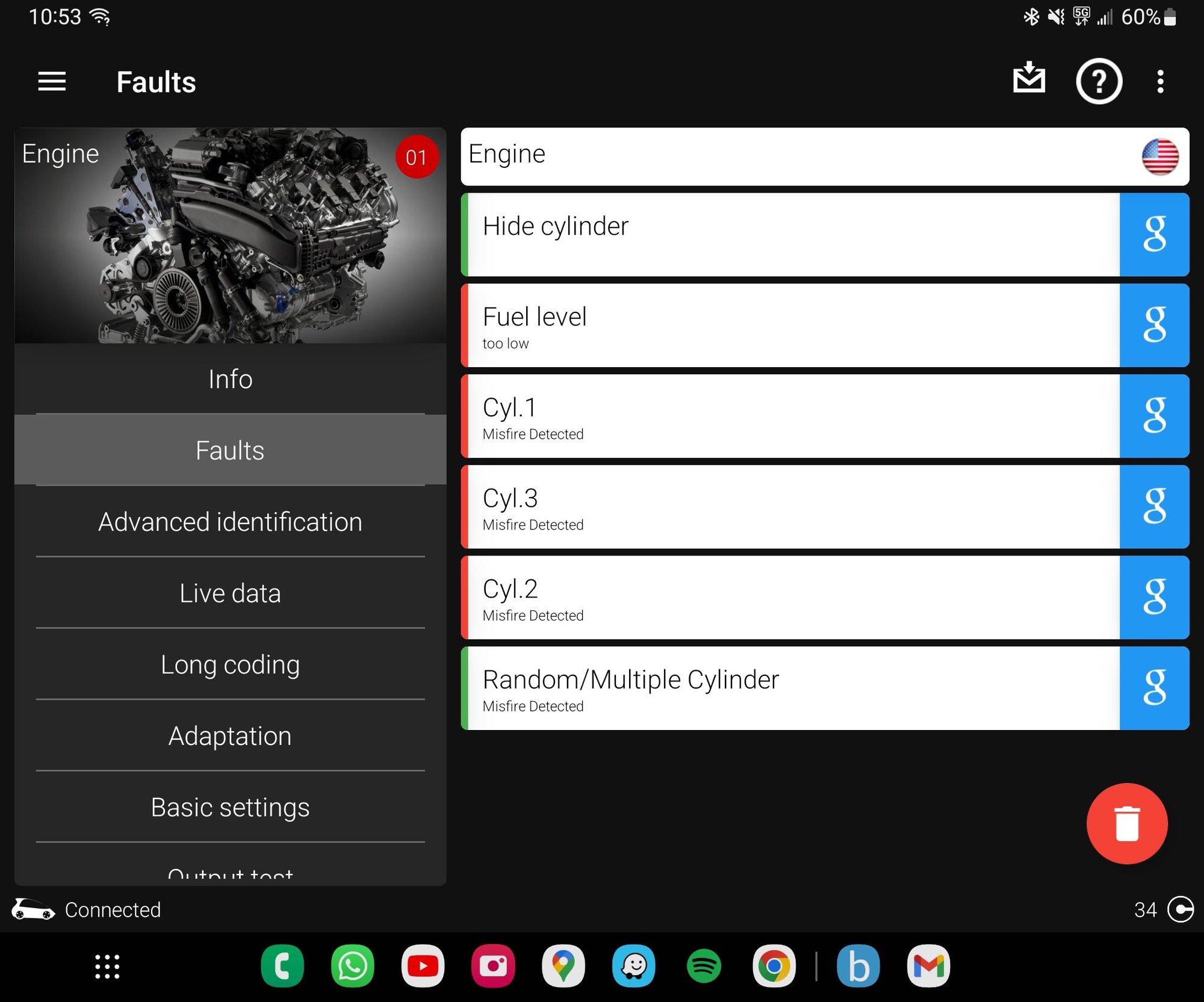Open Advanced identification section
This screenshot has width=1204, height=1002.
(230, 522)
